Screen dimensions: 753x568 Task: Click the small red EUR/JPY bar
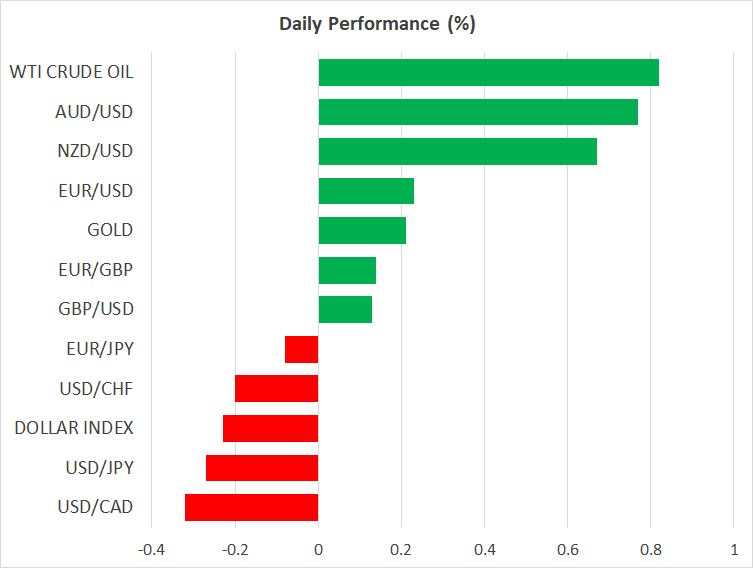tap(301, 349)
